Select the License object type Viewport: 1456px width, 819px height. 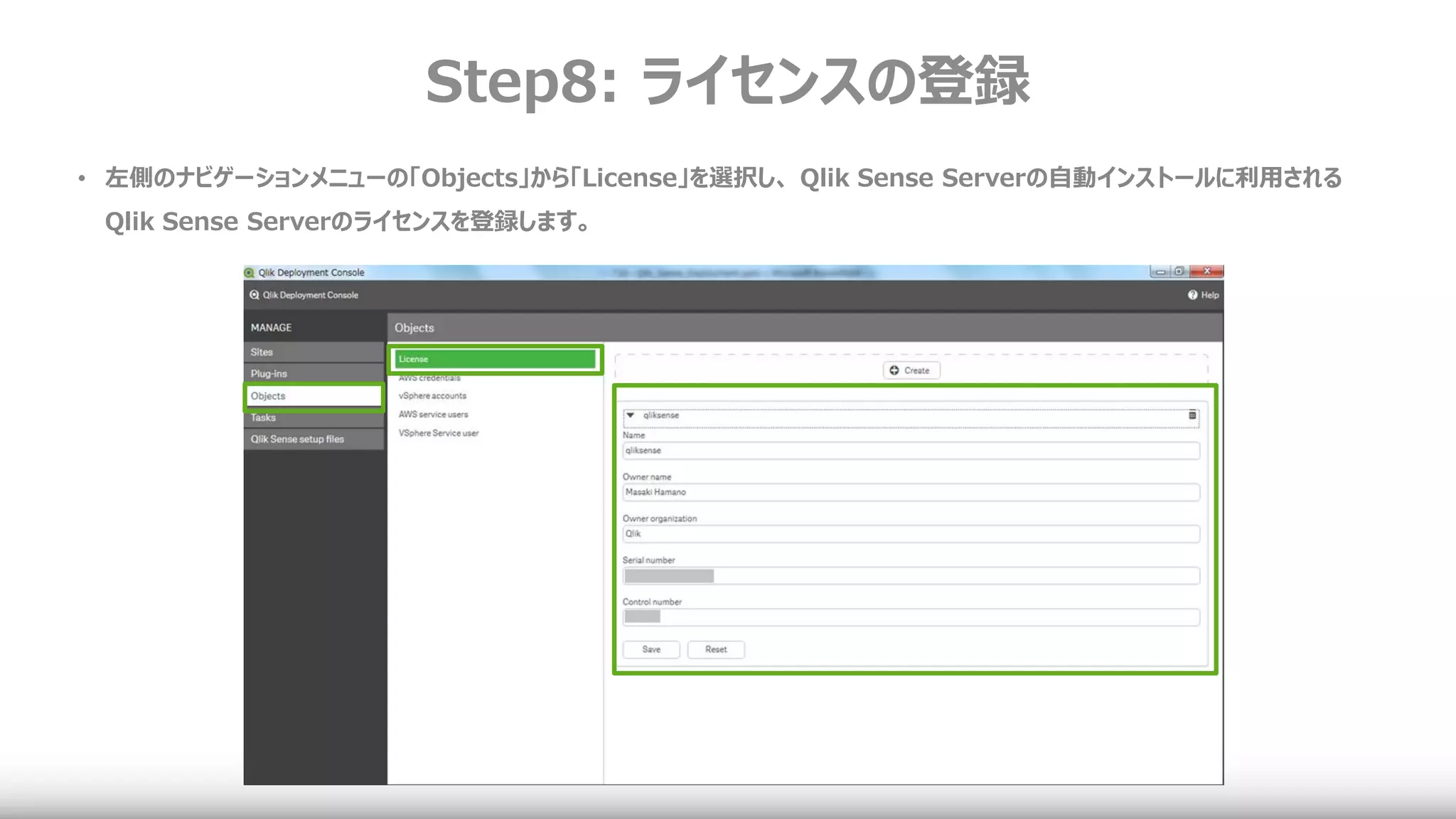tap(496, 359)
